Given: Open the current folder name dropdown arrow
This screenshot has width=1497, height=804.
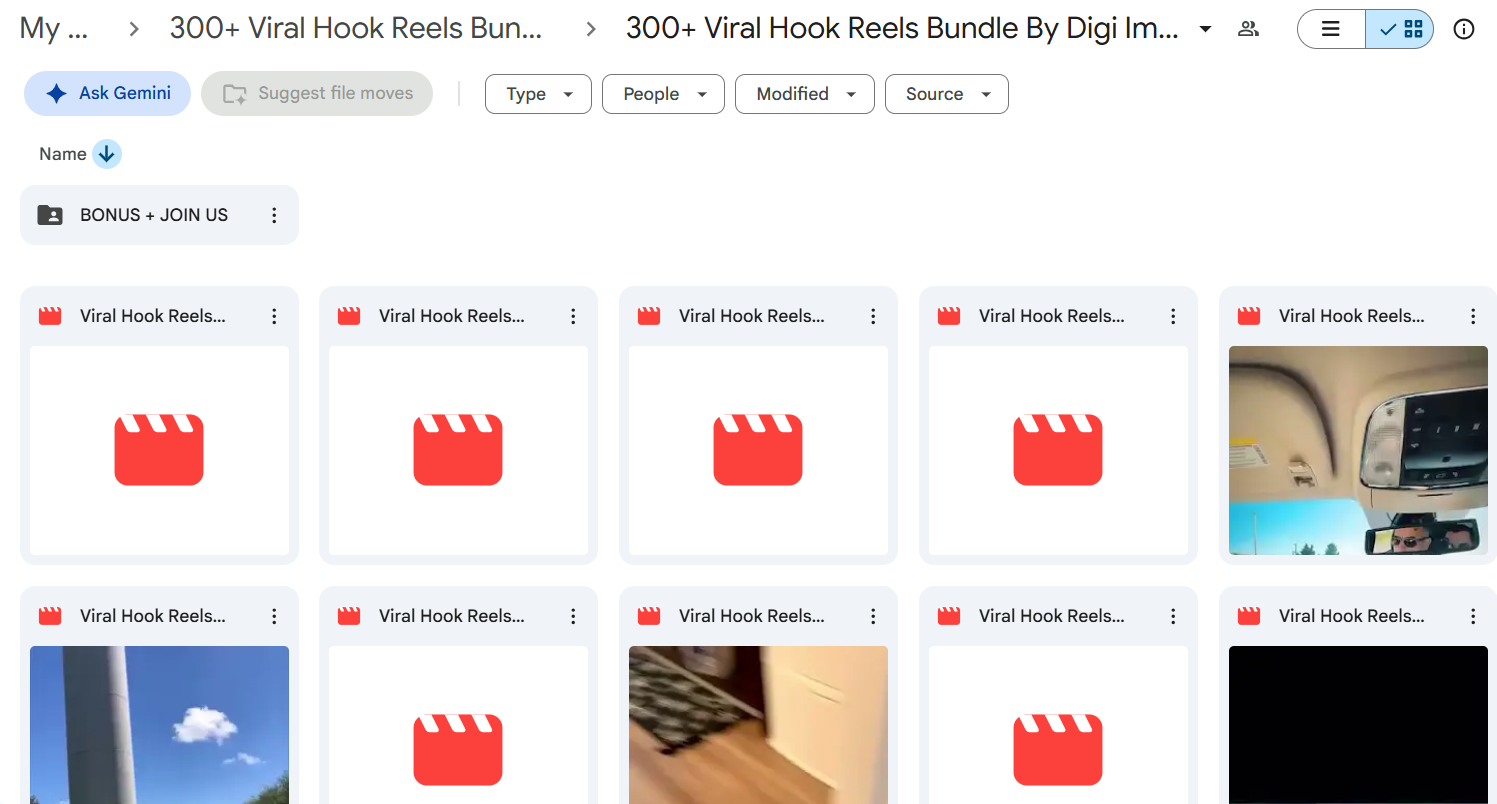Looking at the screenshot, I should tap(1205, 29).
